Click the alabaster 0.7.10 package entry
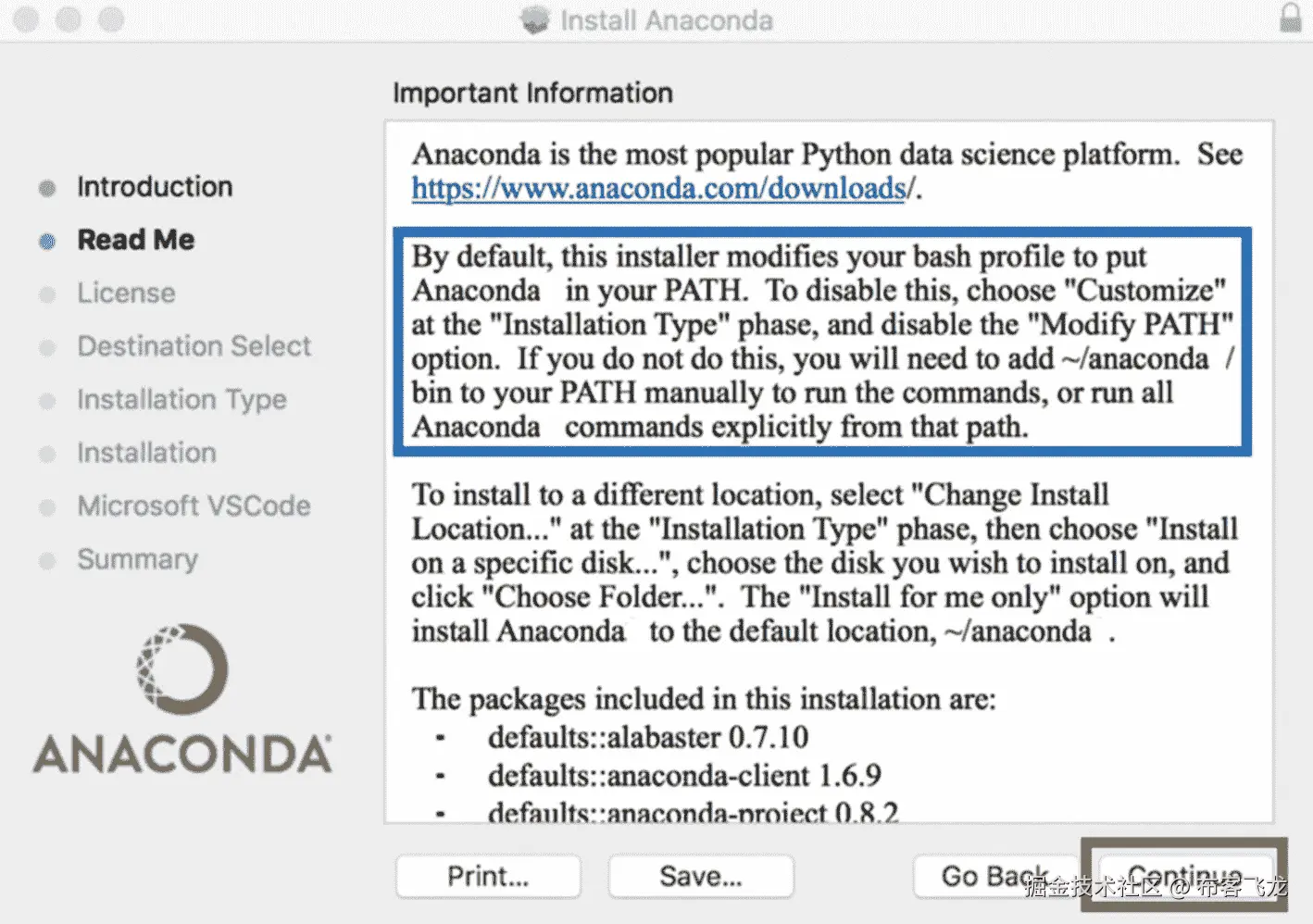This screenshot has height=924, width=1313. pyautogui.click(x=647, y=738)
